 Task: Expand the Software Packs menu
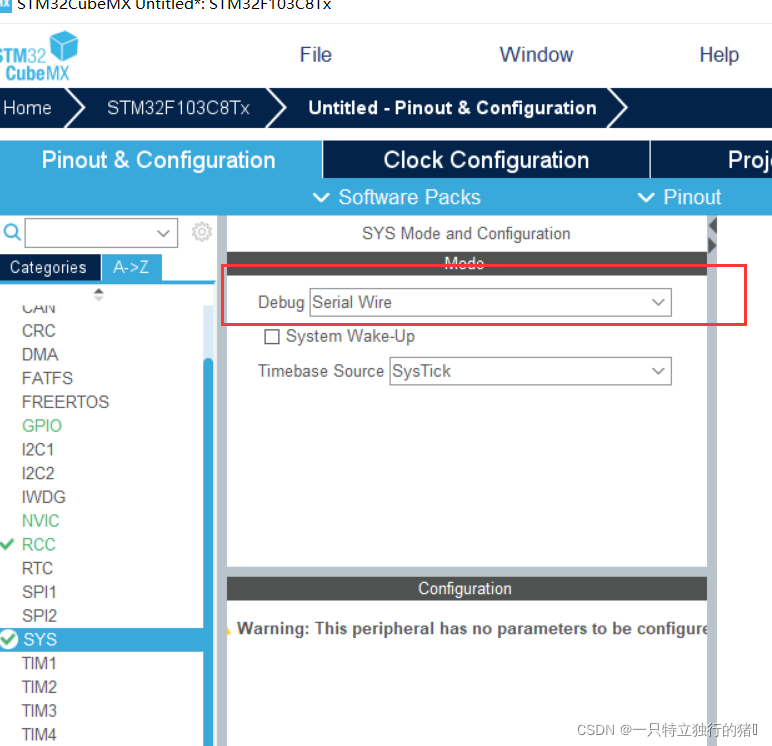point(397,197)
